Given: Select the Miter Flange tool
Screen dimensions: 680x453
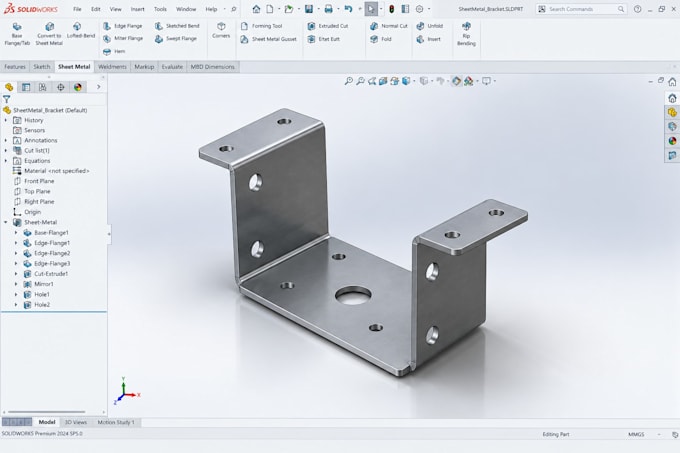Looking at the screenshot, I should pyautogui.click(x=123, y=39).
